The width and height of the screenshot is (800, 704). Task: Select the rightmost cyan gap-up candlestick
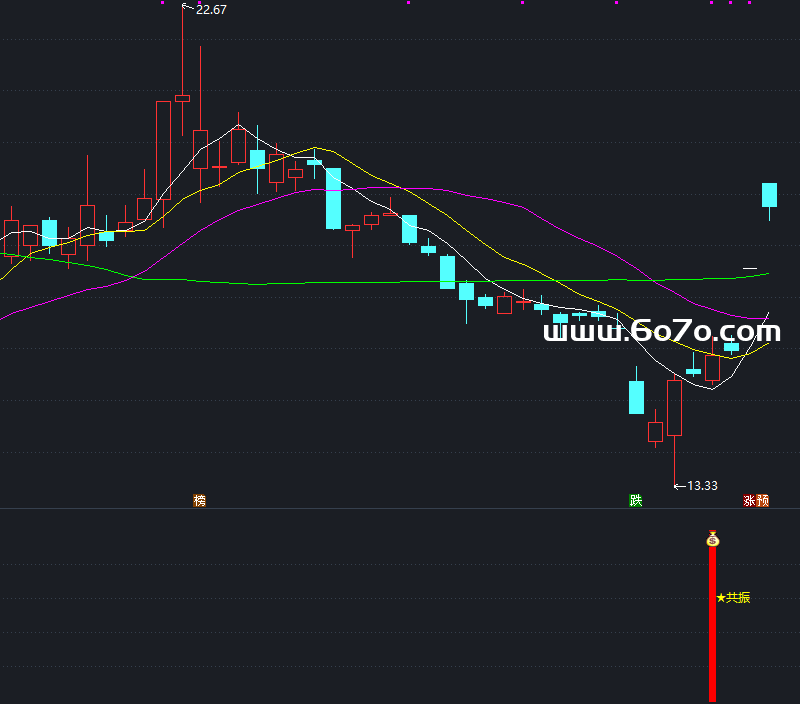(x=769, y=195)
